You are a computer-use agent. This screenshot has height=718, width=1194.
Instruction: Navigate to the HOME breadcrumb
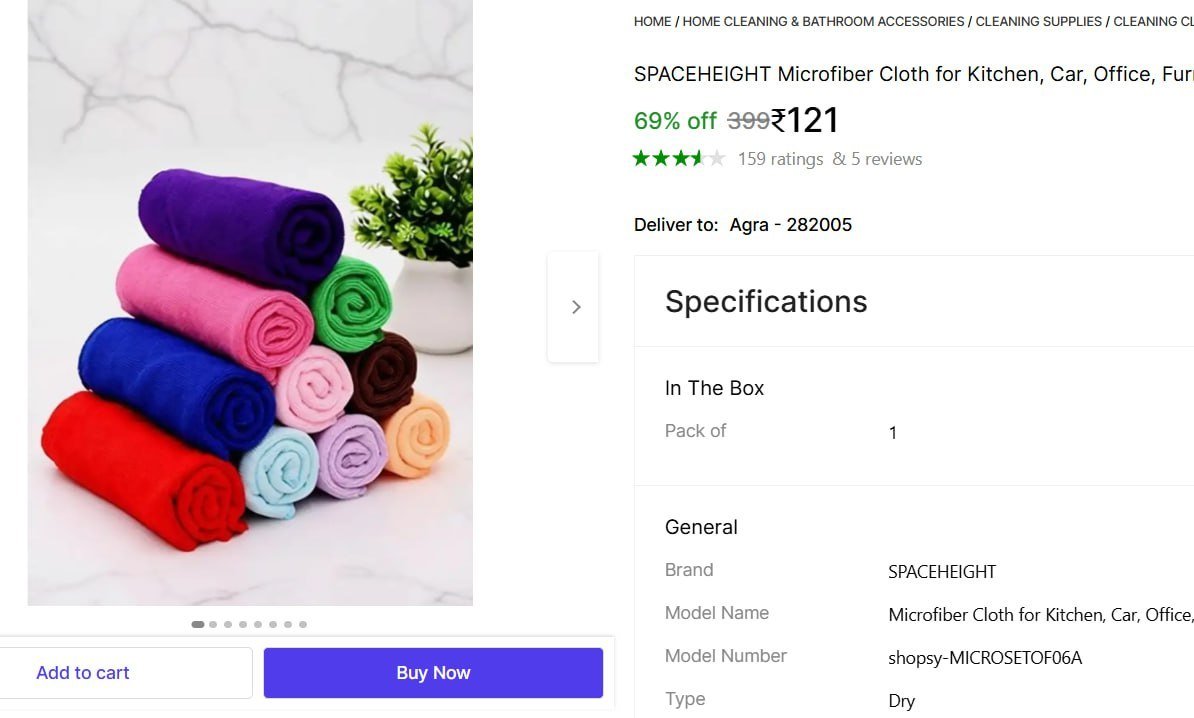tap(651, 21)
